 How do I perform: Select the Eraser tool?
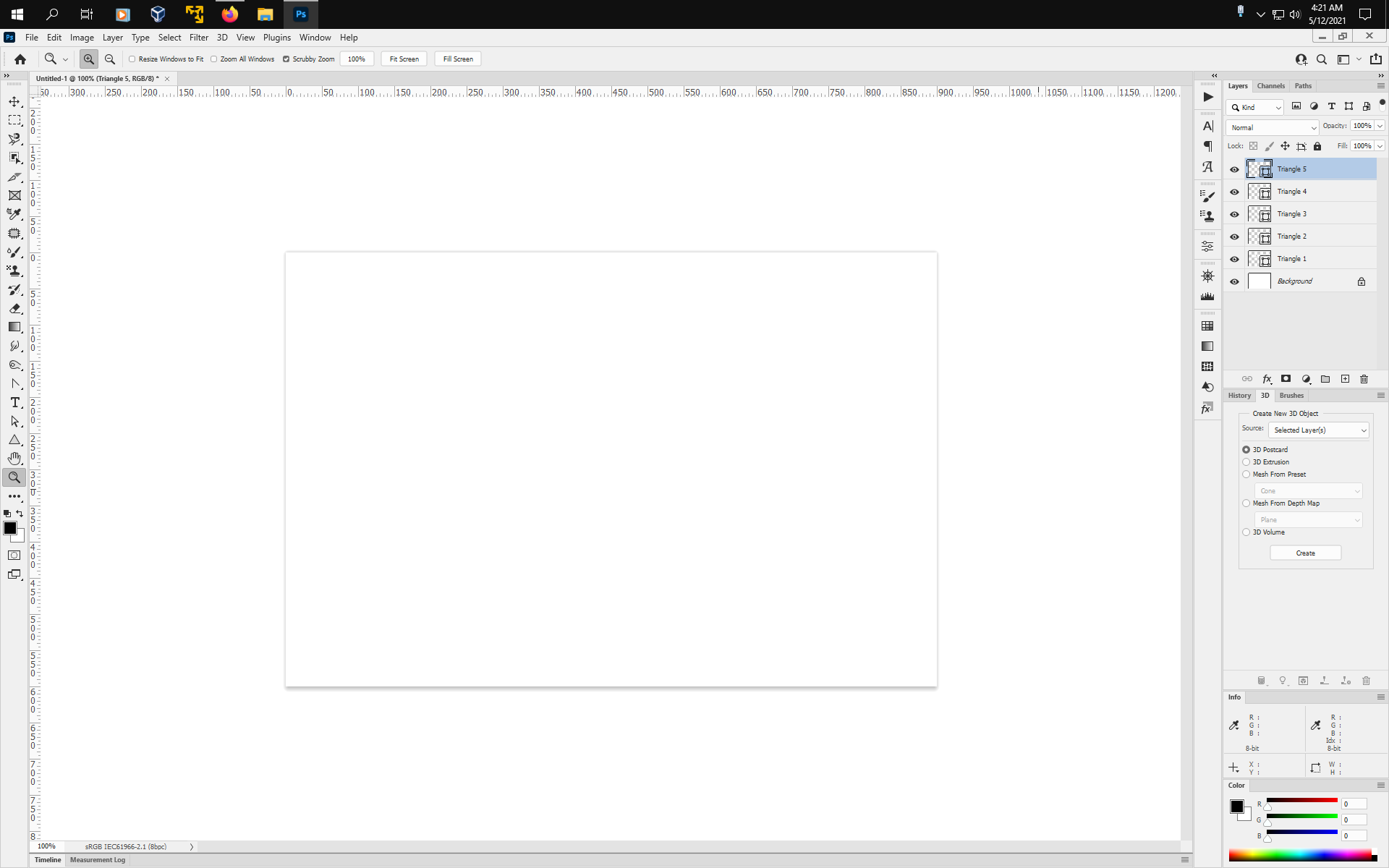pos(14,308)
